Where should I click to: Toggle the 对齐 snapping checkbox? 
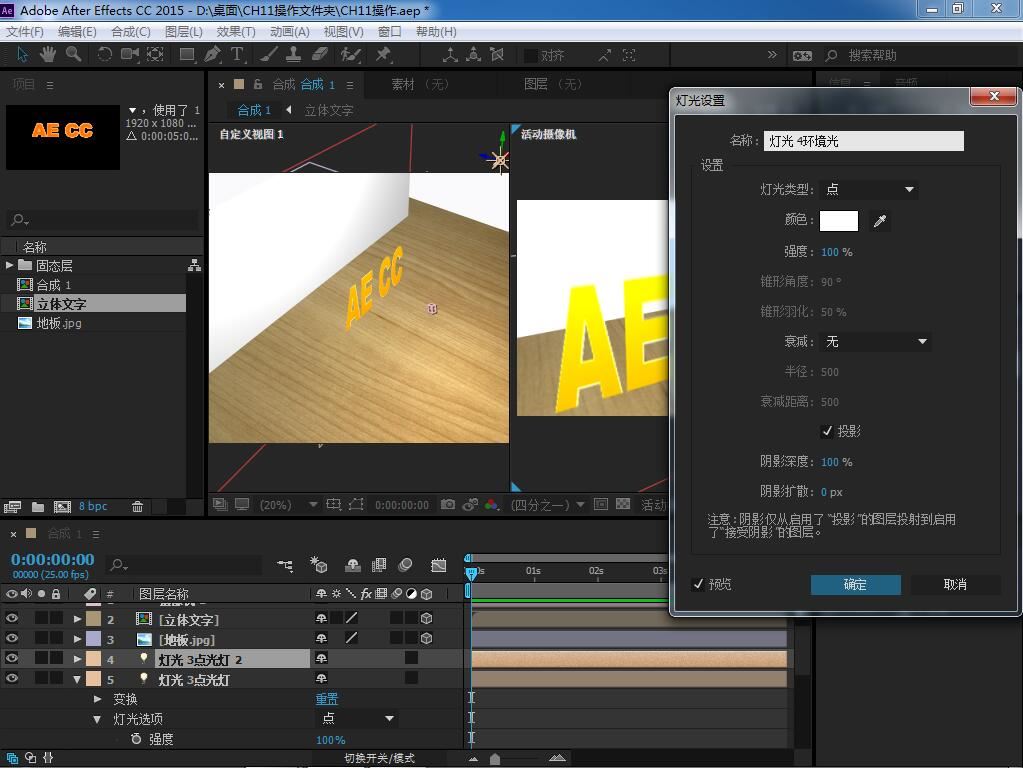coord(530,55)
